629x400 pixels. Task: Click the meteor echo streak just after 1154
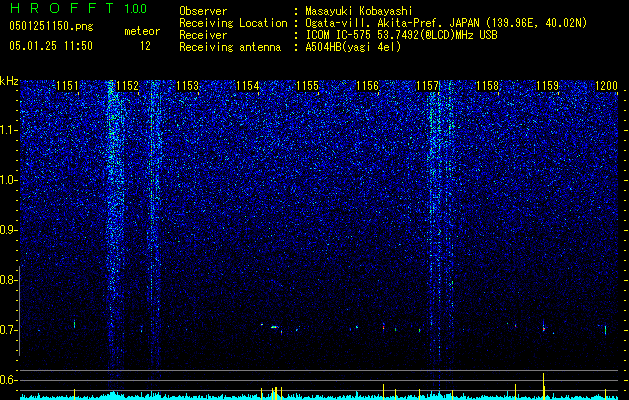point(274,327)
